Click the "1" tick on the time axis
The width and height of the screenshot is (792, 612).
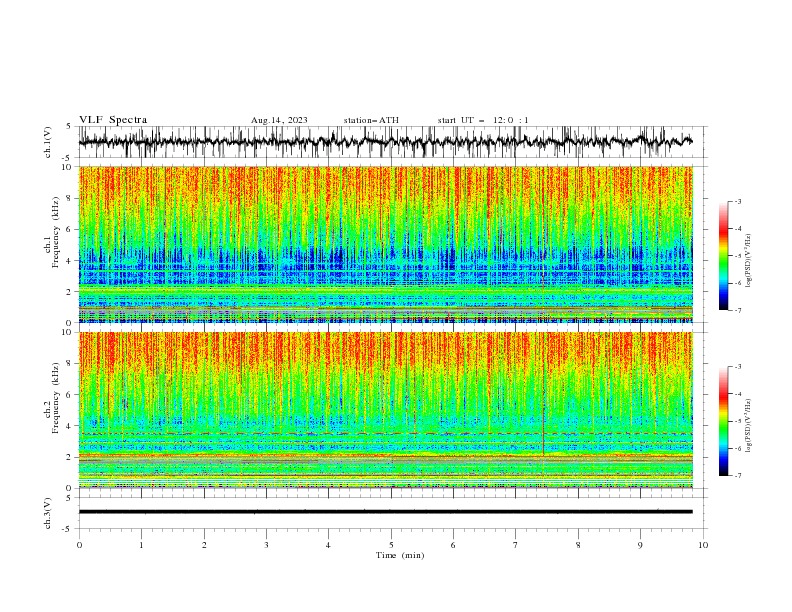[x=141, y=545]
